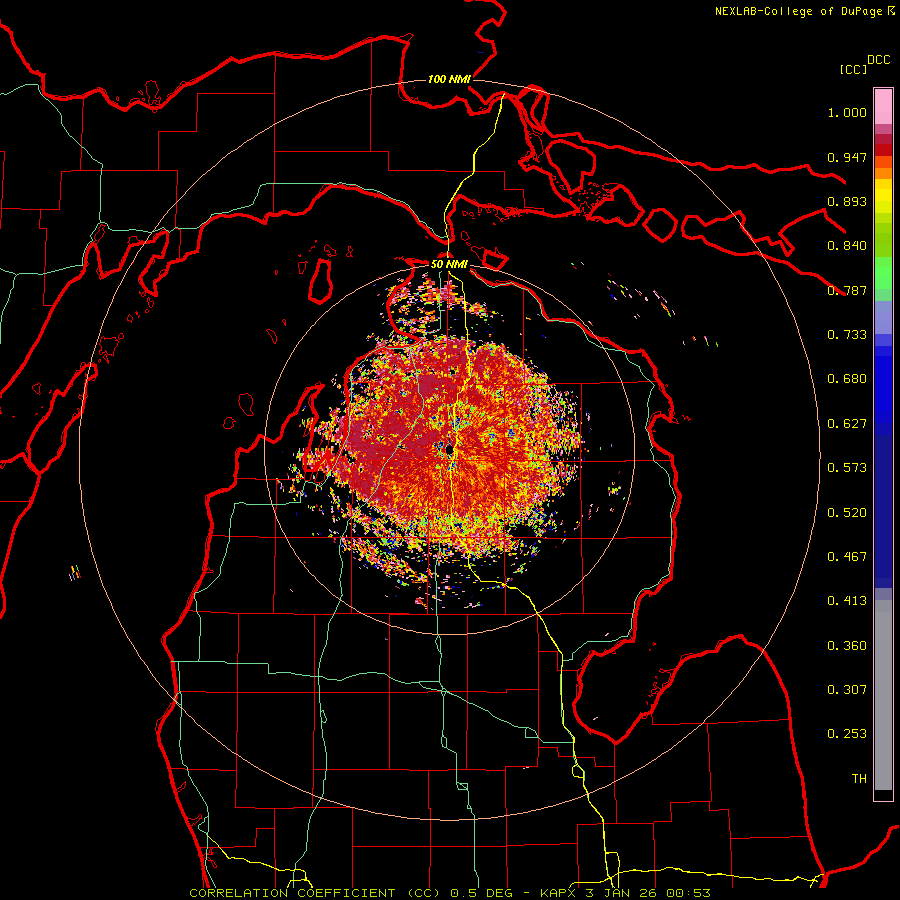Select the 0.253 legend value
This screenshot has height=900, width=900.
click(x=847, y=734)
